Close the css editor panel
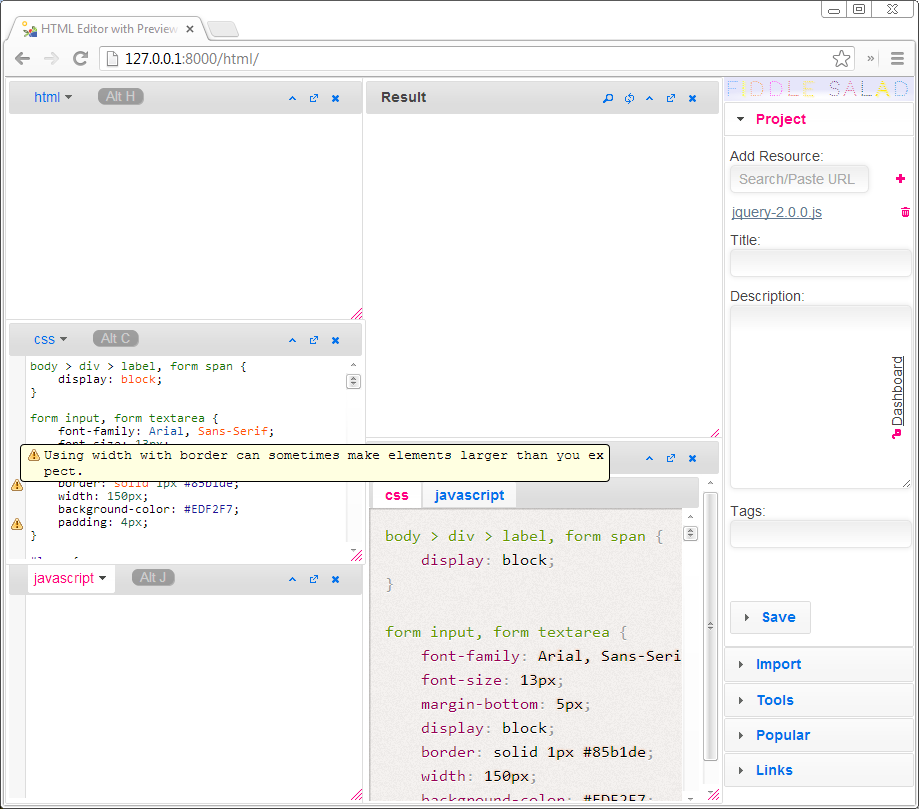 335,341
